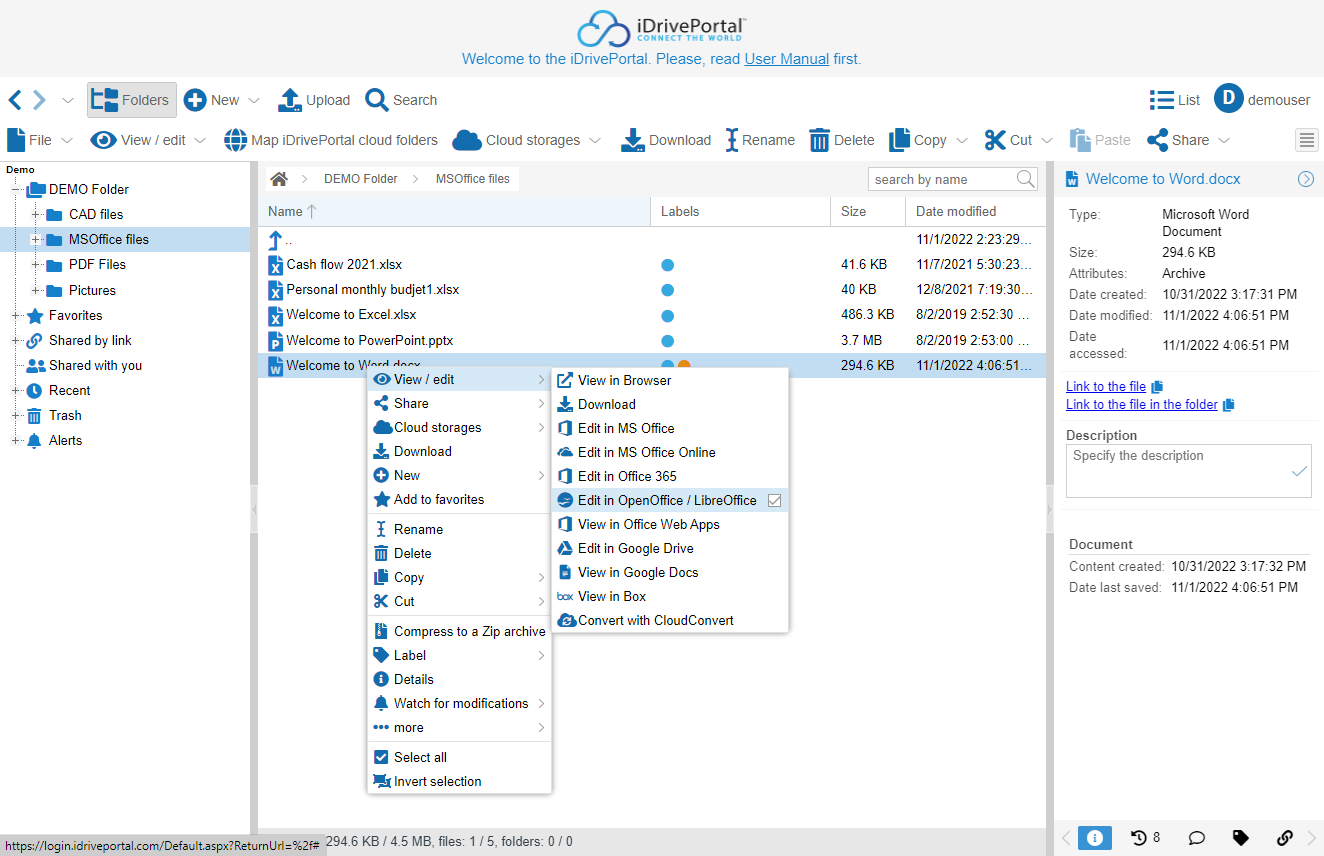The image size is (1324, 856).
Task: Click the Rename toolbar icon
Action: point(732,140)
